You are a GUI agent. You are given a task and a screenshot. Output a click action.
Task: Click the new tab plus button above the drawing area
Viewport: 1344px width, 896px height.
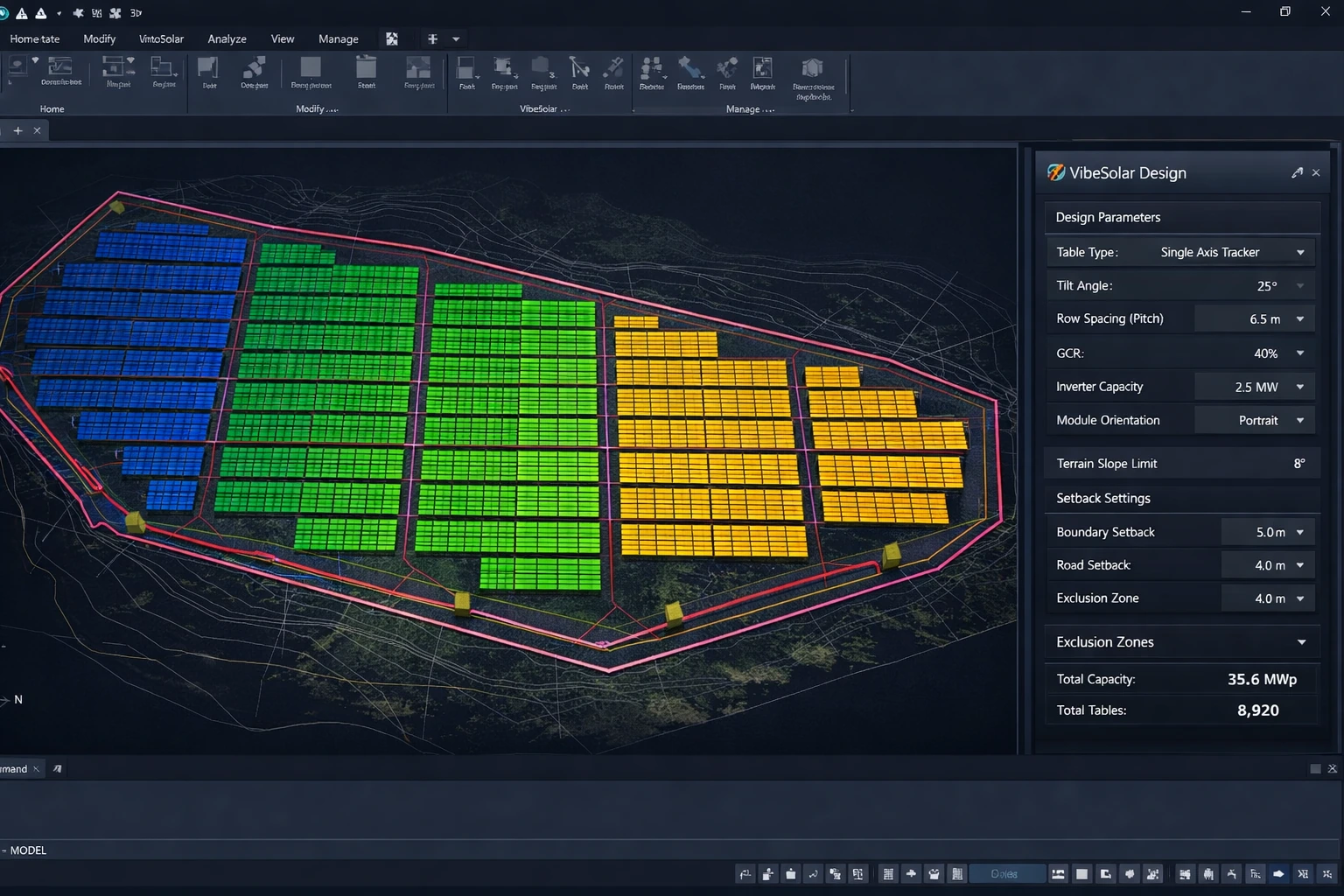pos(17,130)
